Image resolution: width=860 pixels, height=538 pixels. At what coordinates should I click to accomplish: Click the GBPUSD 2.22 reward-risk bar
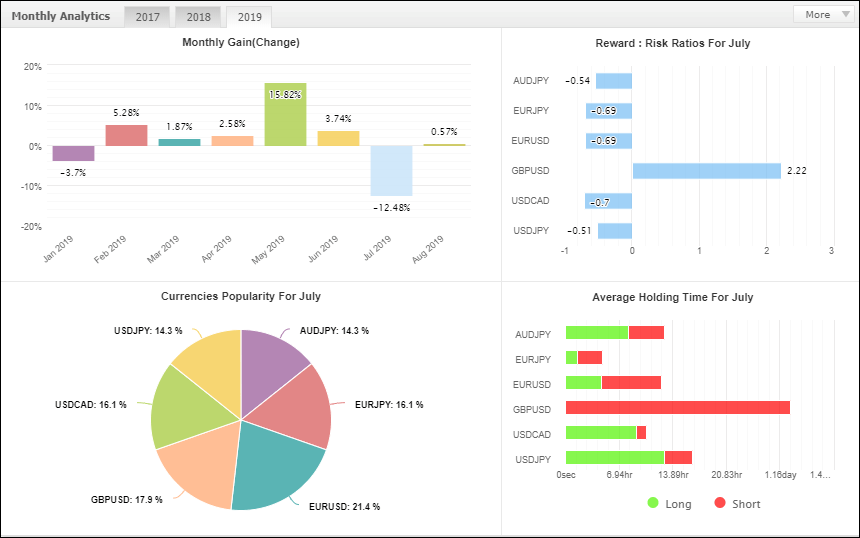point(706,171)
